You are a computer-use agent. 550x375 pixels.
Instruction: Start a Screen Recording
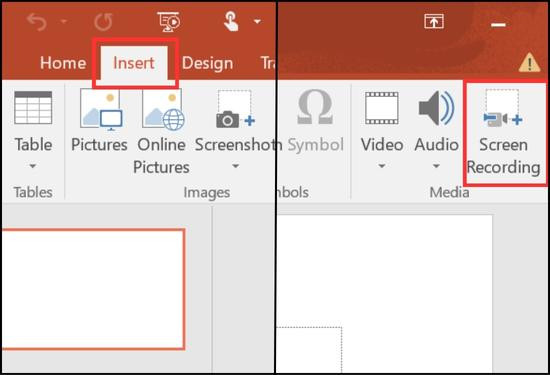[504, 132]
